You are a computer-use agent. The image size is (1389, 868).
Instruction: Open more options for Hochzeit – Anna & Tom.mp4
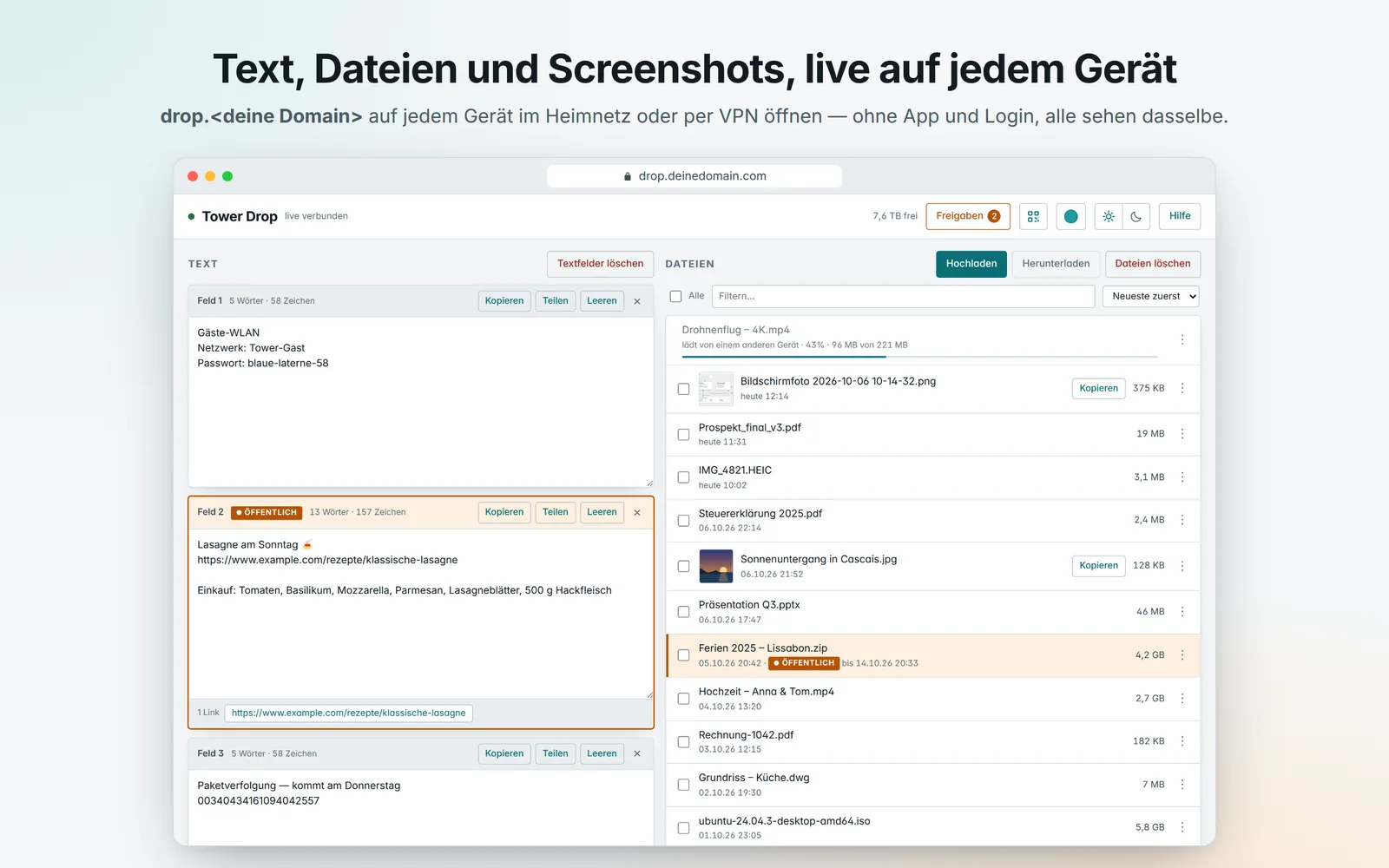(x=1182, y=699)
